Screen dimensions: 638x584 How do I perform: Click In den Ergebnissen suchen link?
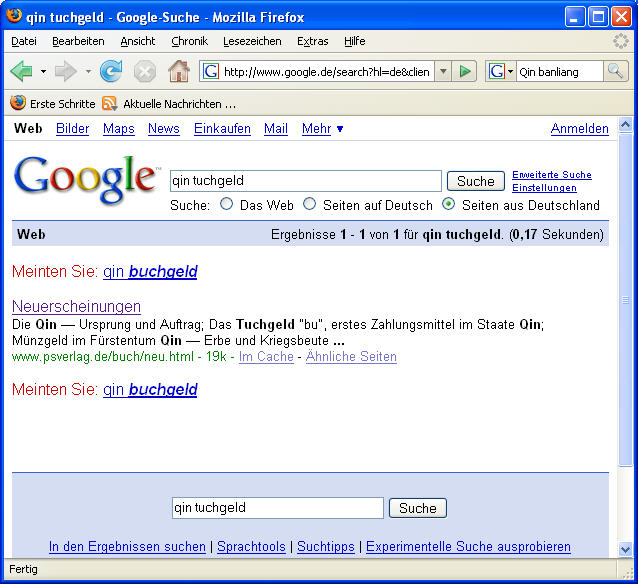click(127, 546)
